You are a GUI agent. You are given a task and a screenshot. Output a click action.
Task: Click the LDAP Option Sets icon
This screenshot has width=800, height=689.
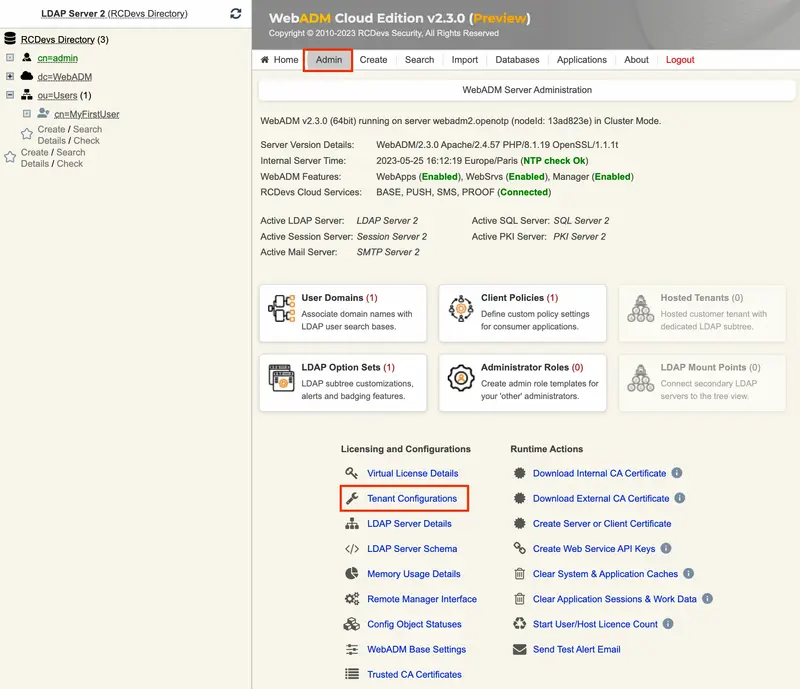(282, 378)
